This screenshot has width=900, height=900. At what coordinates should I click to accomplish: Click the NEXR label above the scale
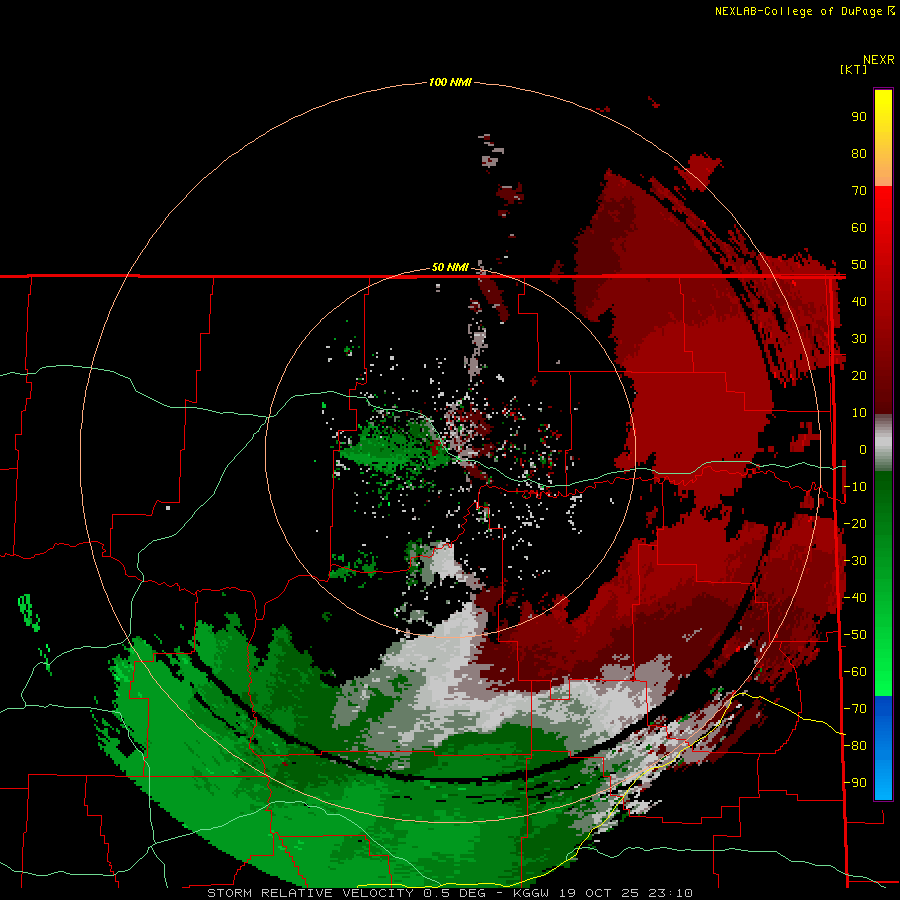click(879, 60)
